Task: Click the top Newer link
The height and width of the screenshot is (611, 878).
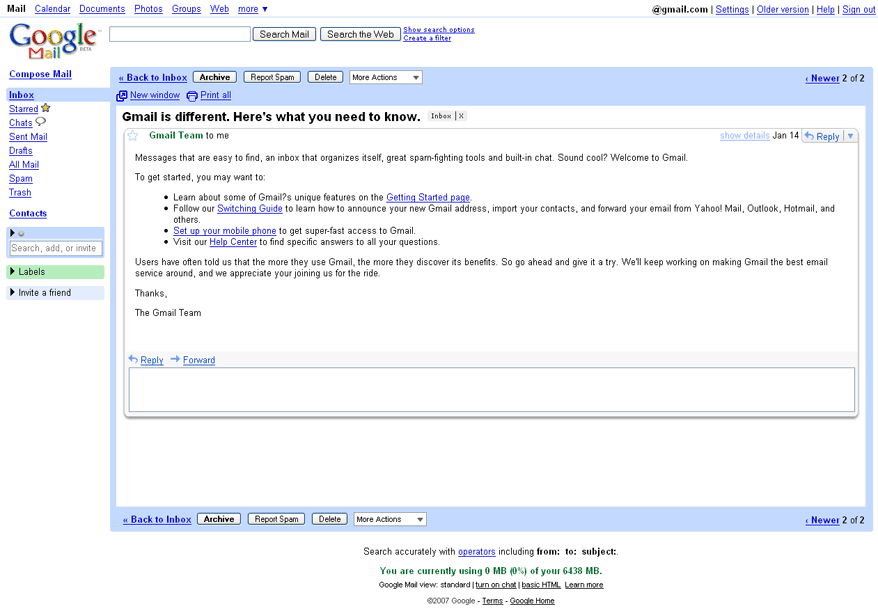Action: tap(823, 78)
